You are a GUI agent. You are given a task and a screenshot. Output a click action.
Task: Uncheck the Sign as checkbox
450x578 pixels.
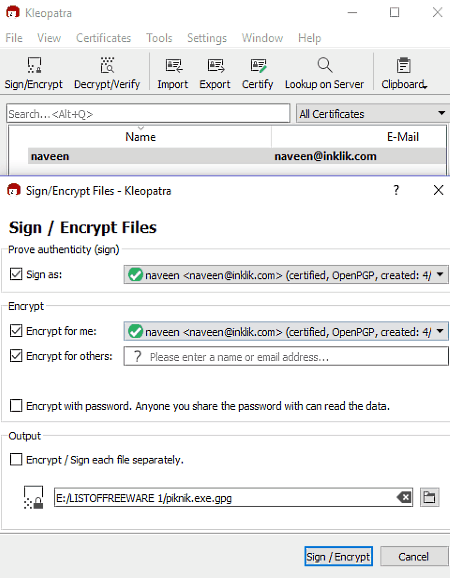point(16,274)
